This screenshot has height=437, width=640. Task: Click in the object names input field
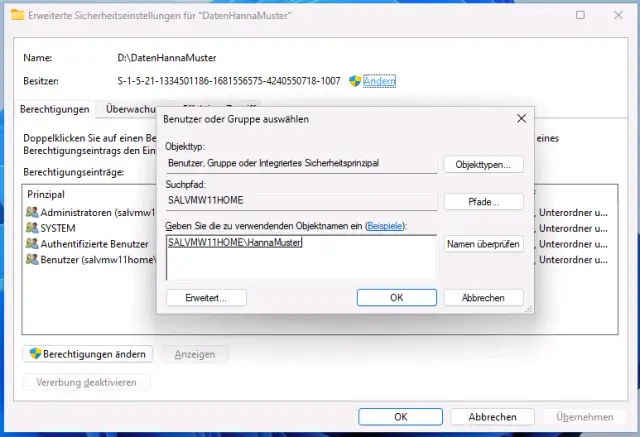point(301,257)
